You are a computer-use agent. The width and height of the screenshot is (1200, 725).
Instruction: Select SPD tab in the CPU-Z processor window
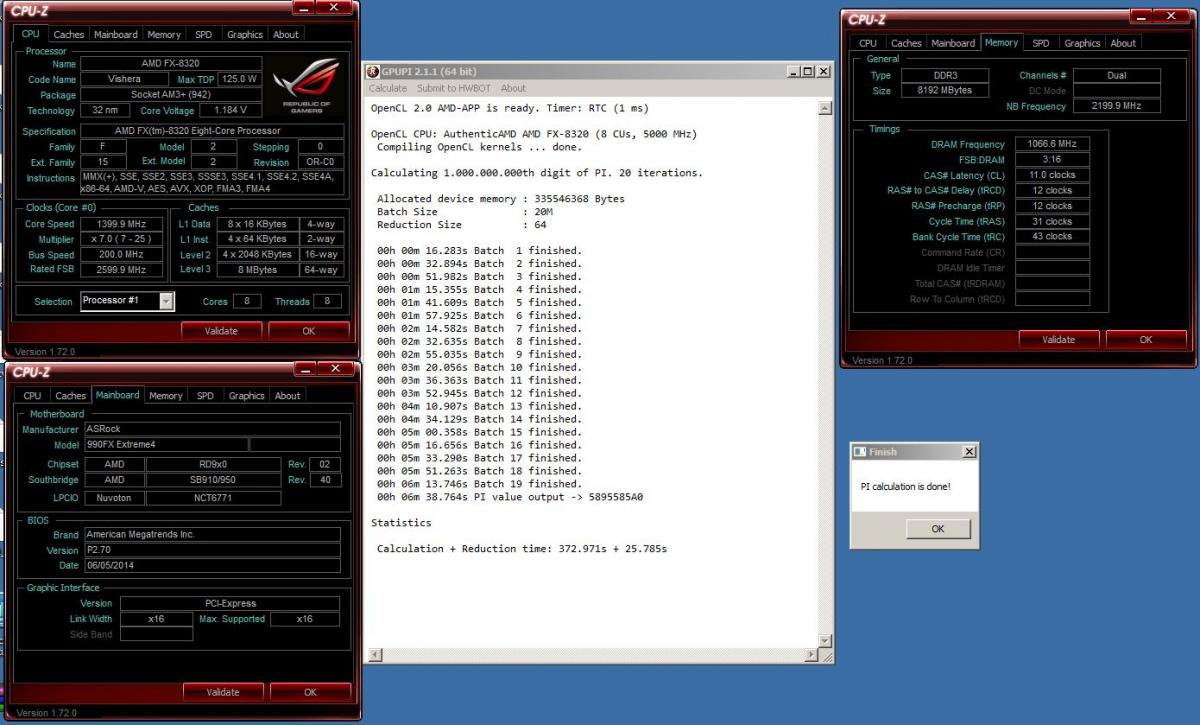point(203,34)
